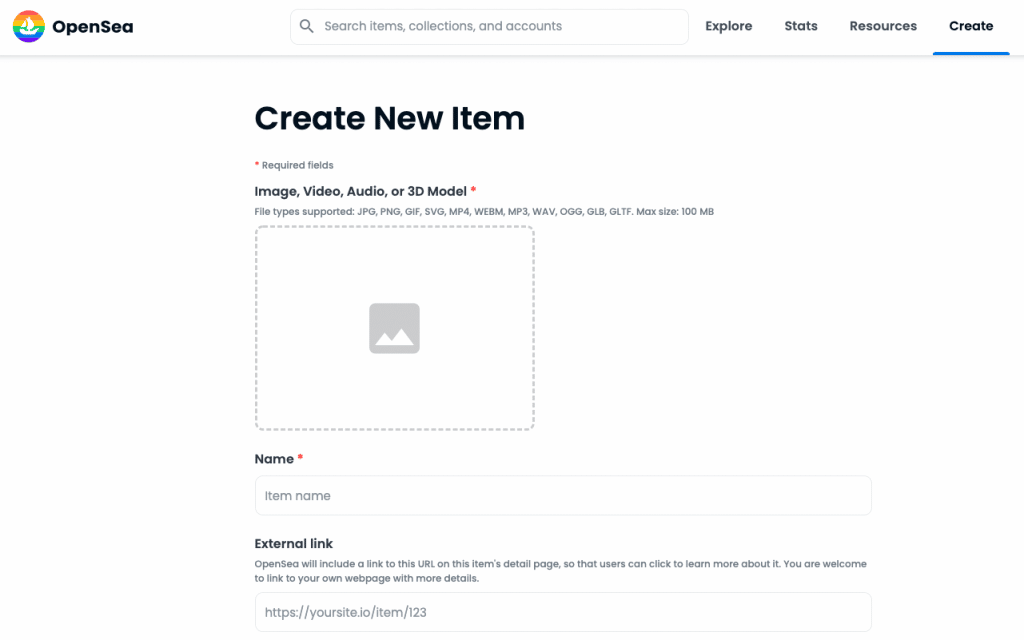Viewport: 1024px width, 640px height.
Task: Click the Image, Video, Audio, or 3D Model label
Action: point(365,191)
